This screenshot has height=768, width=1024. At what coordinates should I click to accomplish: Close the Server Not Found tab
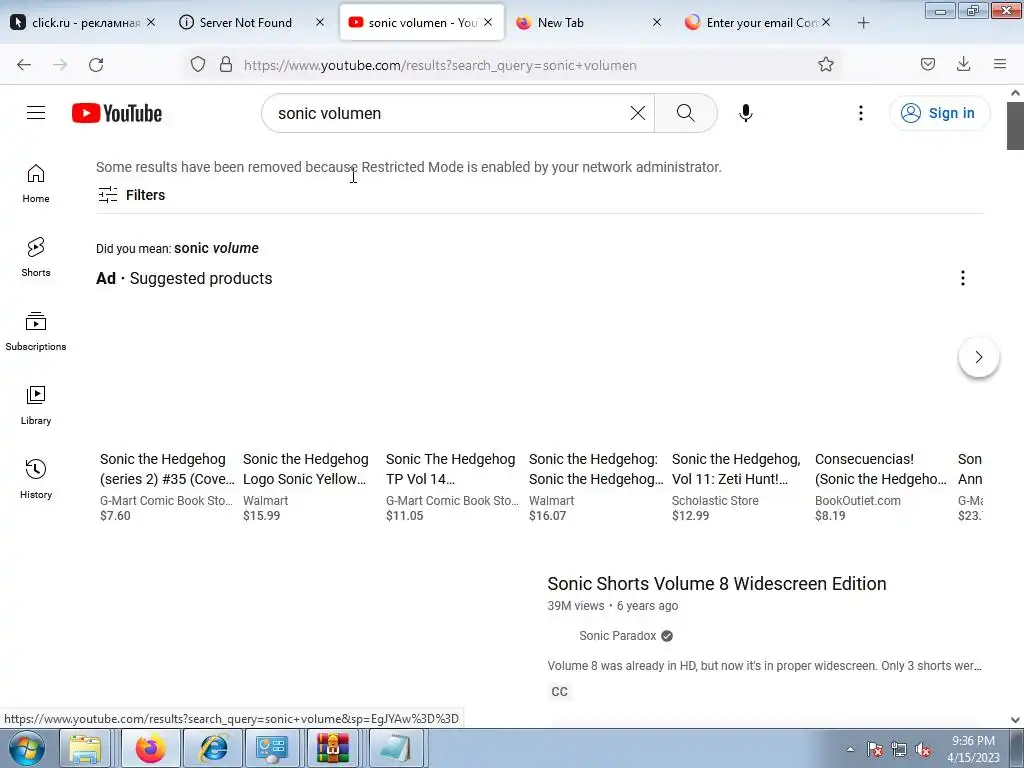point(320,22)
